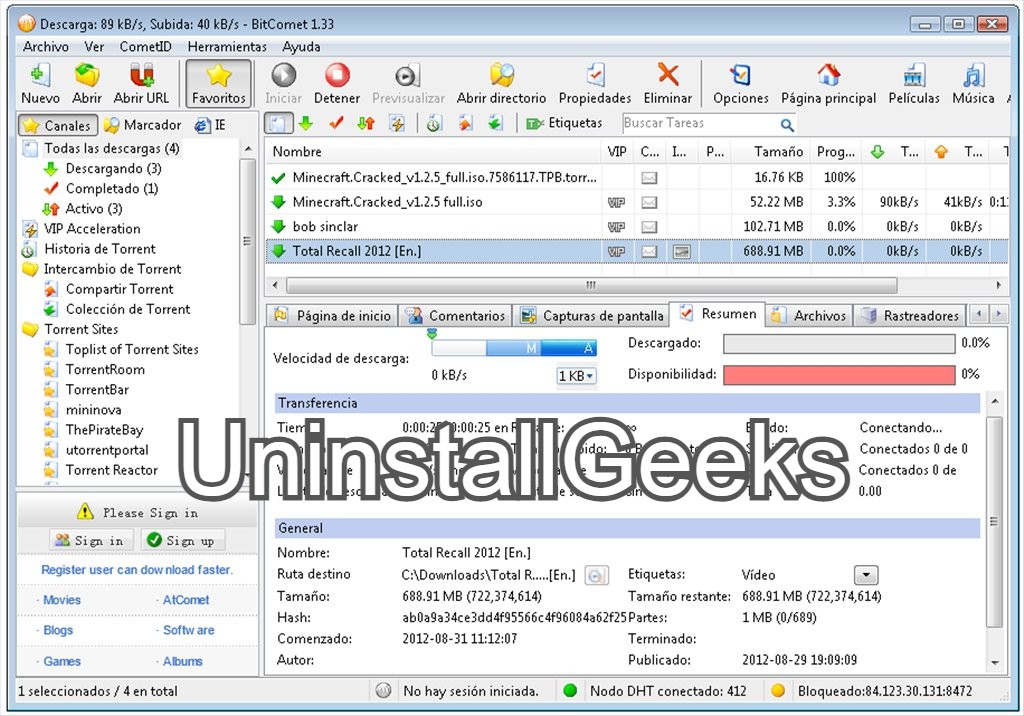This screenshot has width=1024, height=716.
Task: Switch to the IE sidebar tab
Action: 211,125
